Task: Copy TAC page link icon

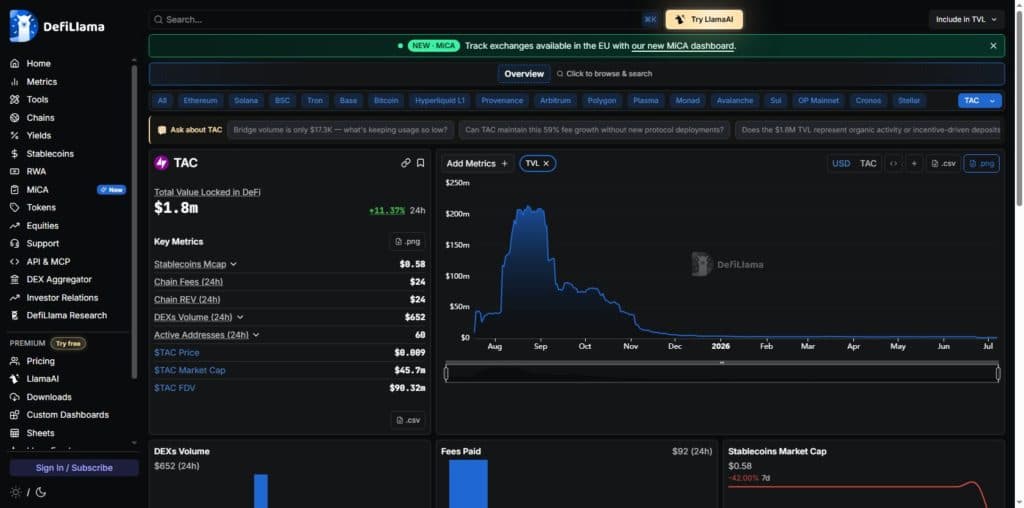Action: 406,163
